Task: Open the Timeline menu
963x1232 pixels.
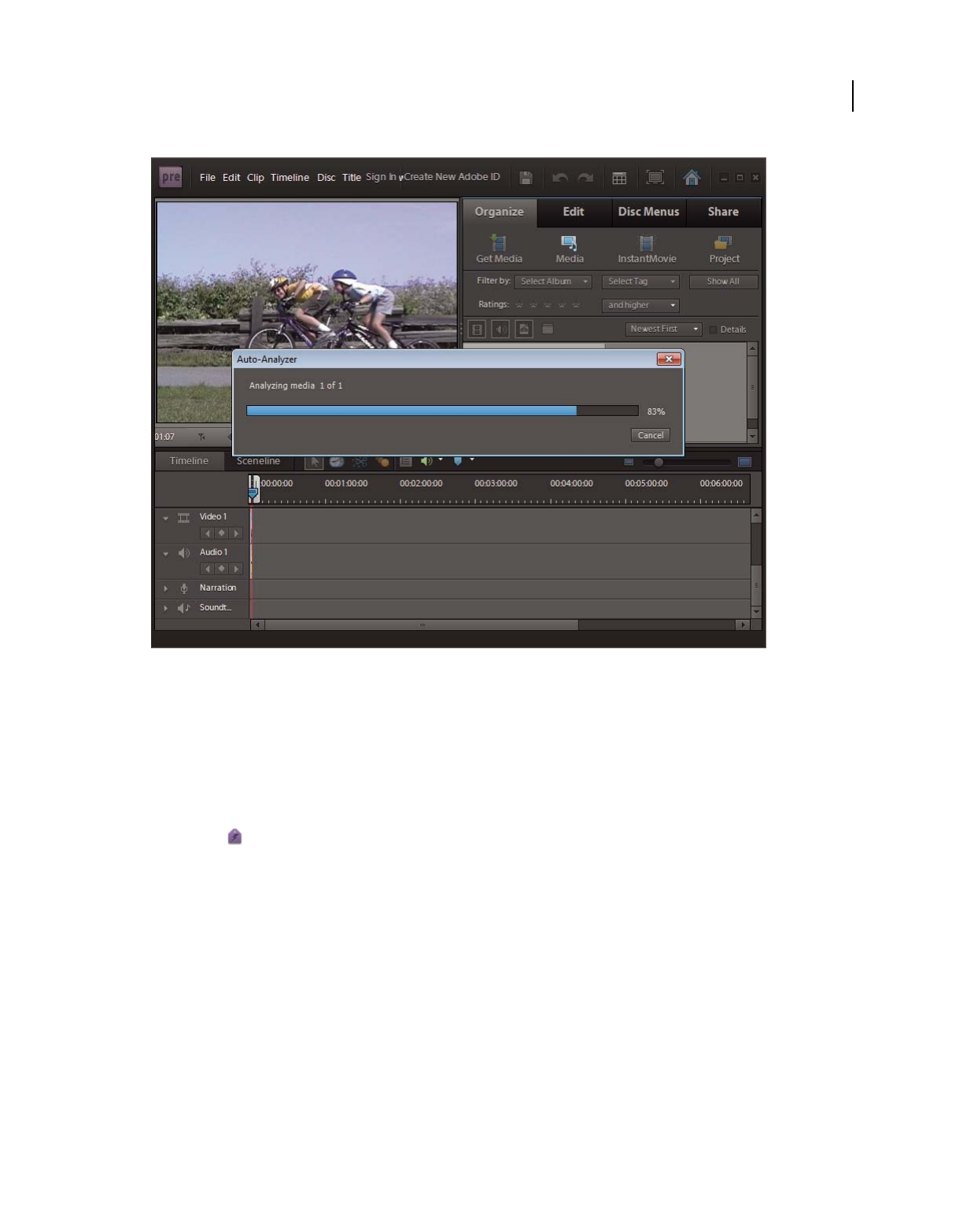Action: click(290, 178)
